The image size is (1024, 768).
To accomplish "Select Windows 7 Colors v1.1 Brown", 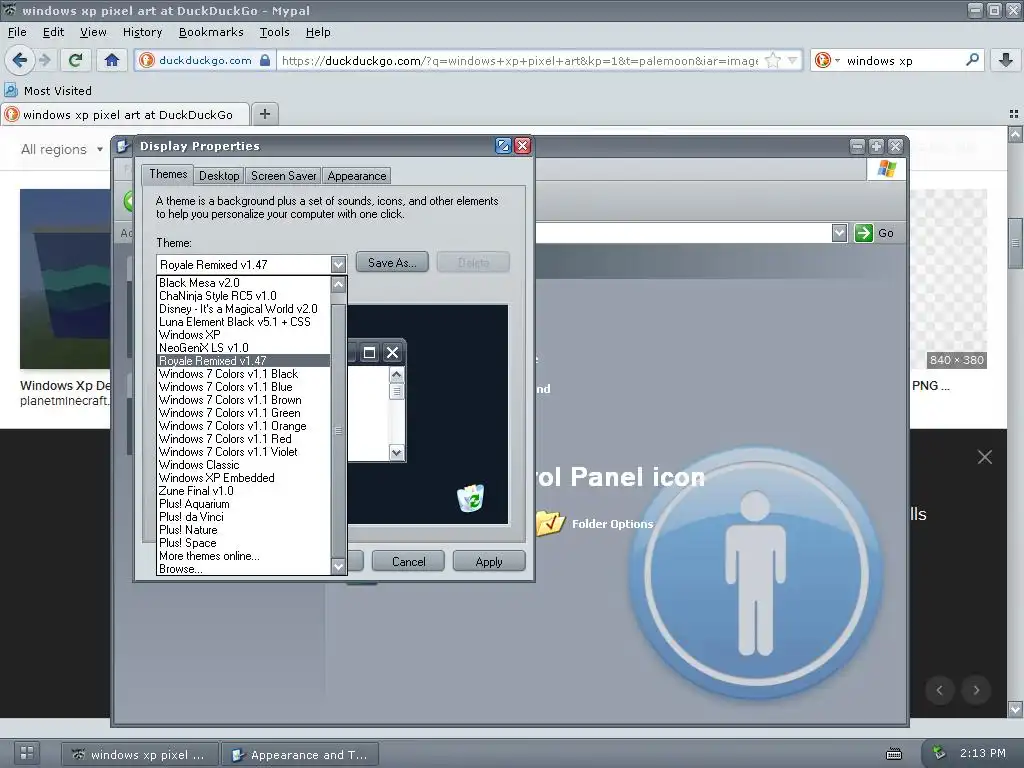I will point(244,400).
